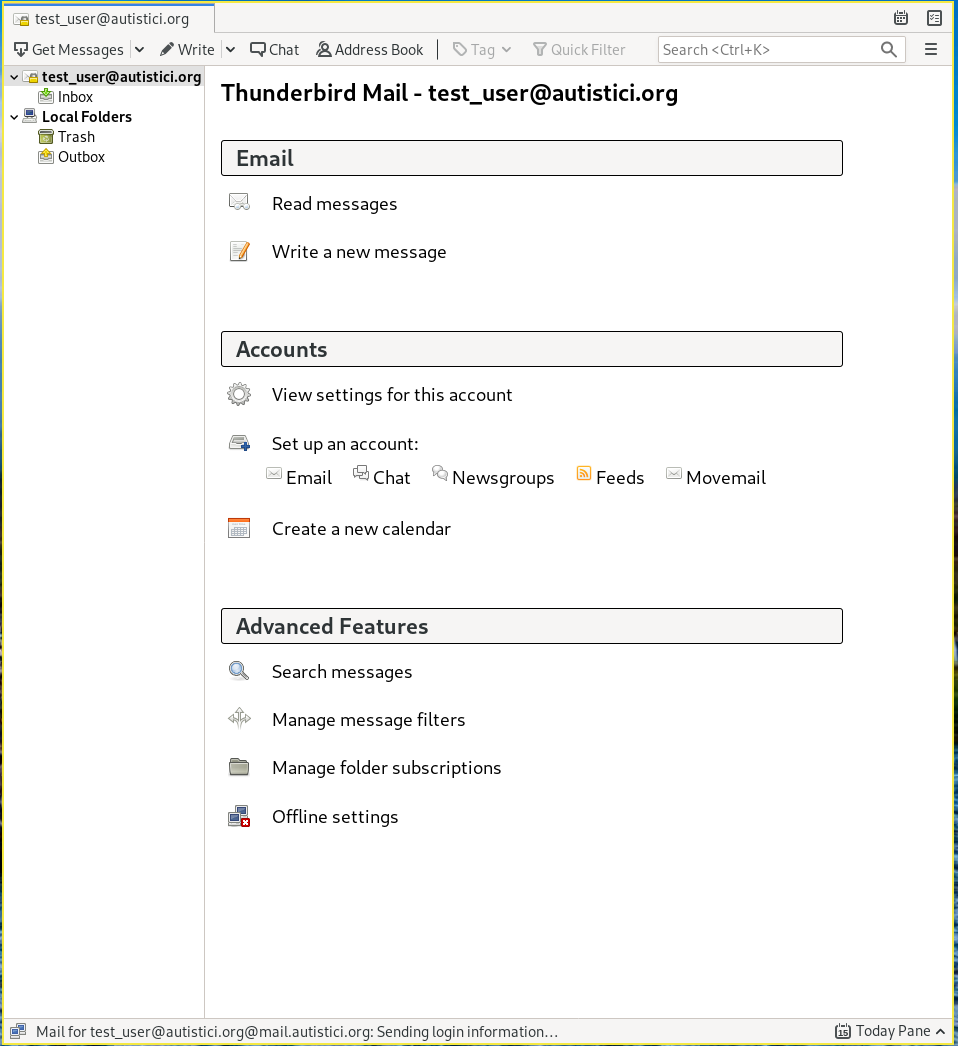The image size is (958, 1046).
Task: Click the account settings gear icon
Action: [x=239, y=394]
